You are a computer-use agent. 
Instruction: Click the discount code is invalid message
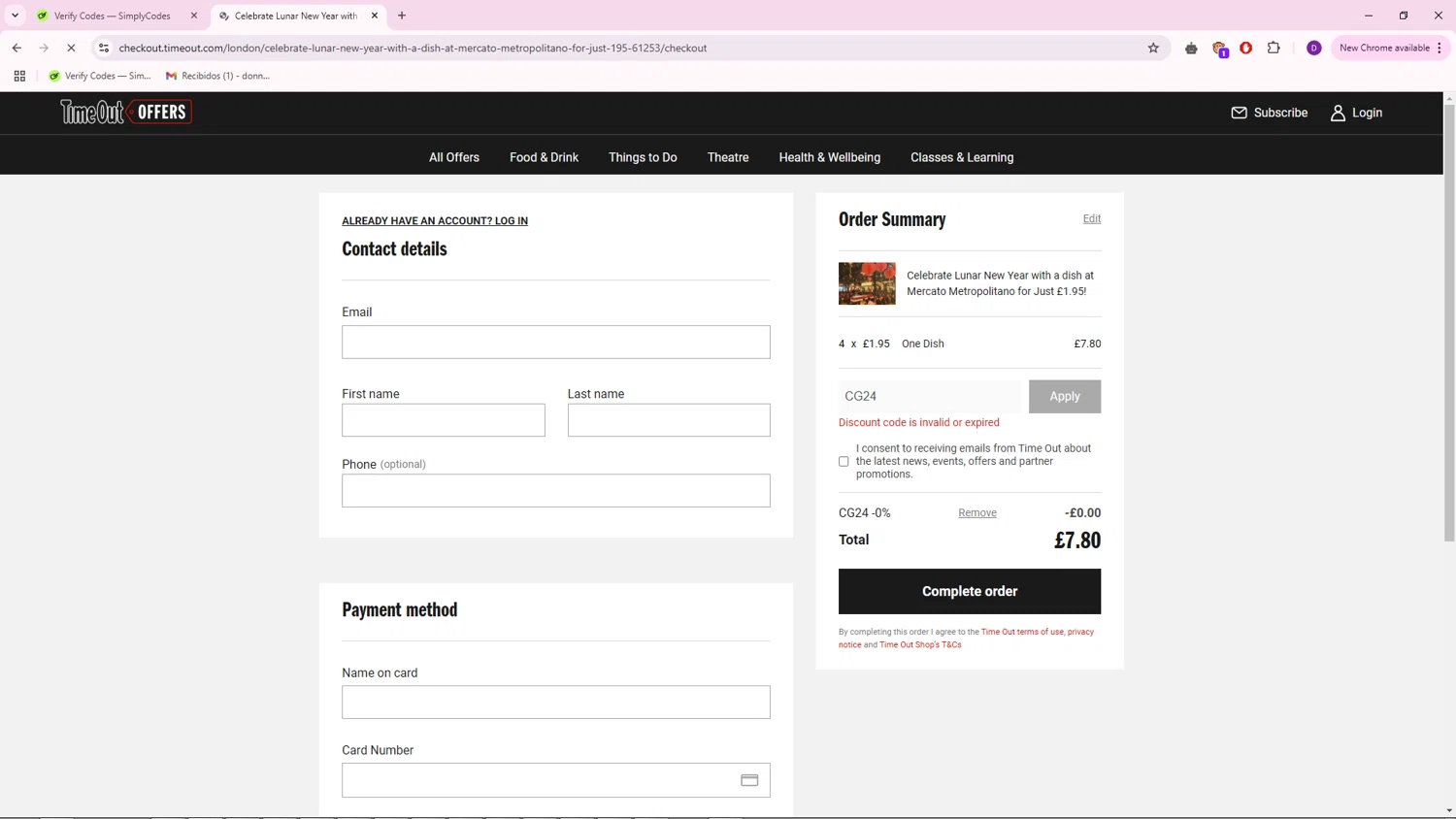click(918, 423)
